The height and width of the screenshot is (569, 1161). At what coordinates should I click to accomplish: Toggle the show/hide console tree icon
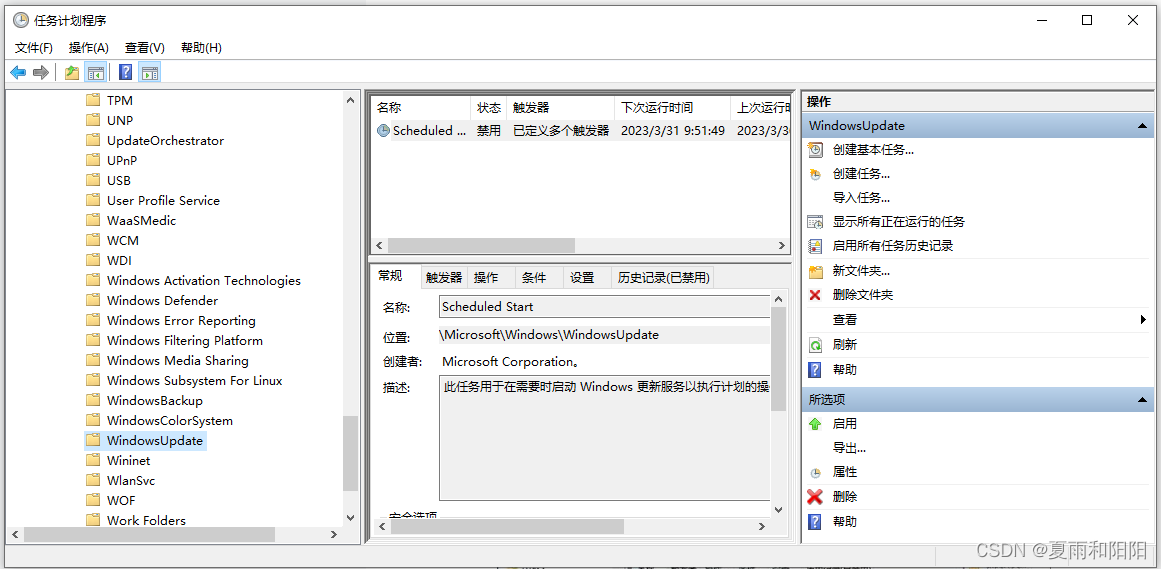[96, 73]
